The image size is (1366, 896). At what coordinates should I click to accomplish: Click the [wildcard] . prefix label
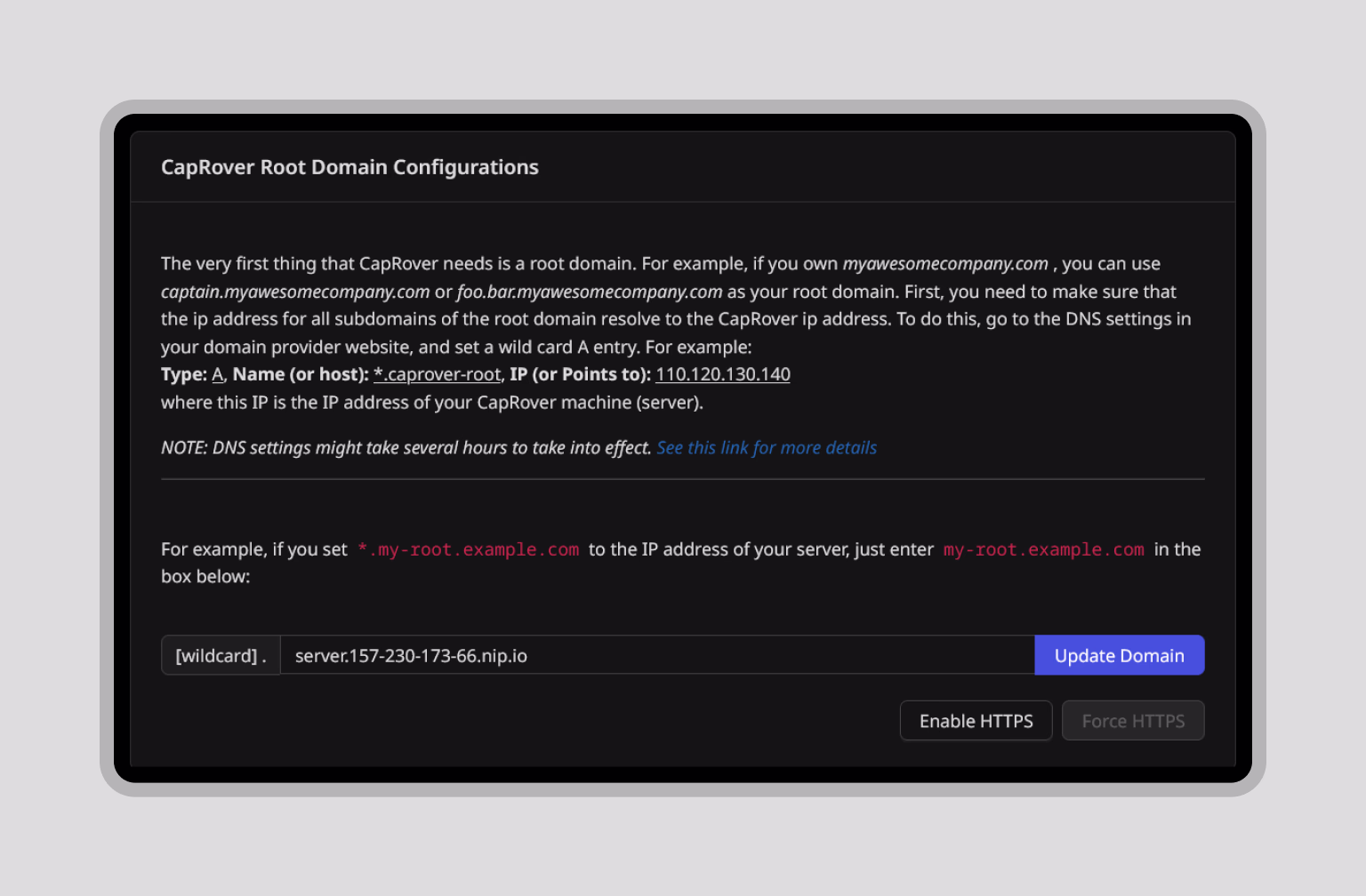click(x=221, y=655)
